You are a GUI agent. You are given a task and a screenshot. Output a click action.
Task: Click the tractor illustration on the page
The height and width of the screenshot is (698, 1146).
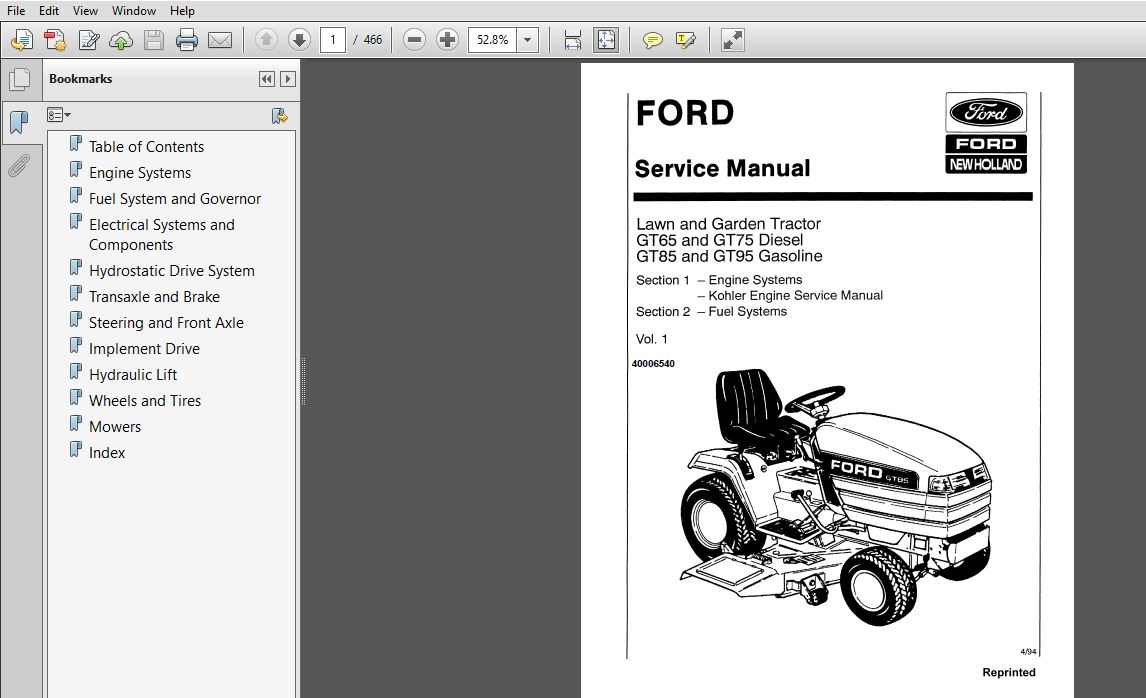click(835, 497)
